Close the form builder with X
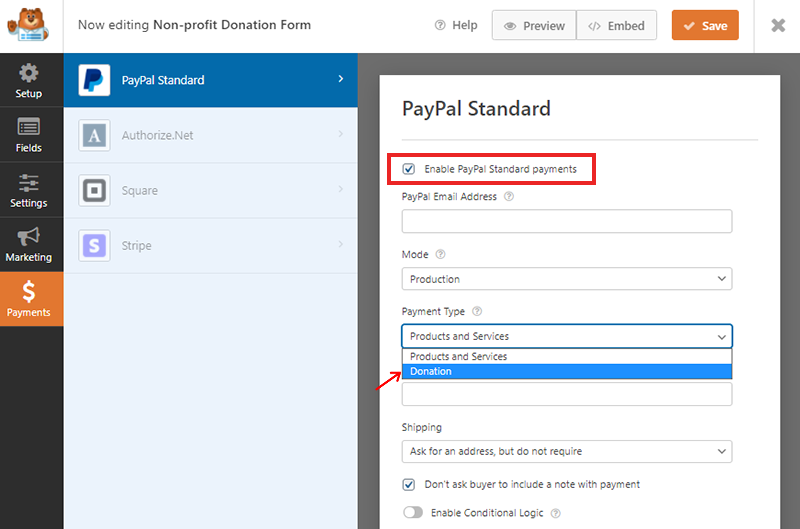 pos(778,26)
